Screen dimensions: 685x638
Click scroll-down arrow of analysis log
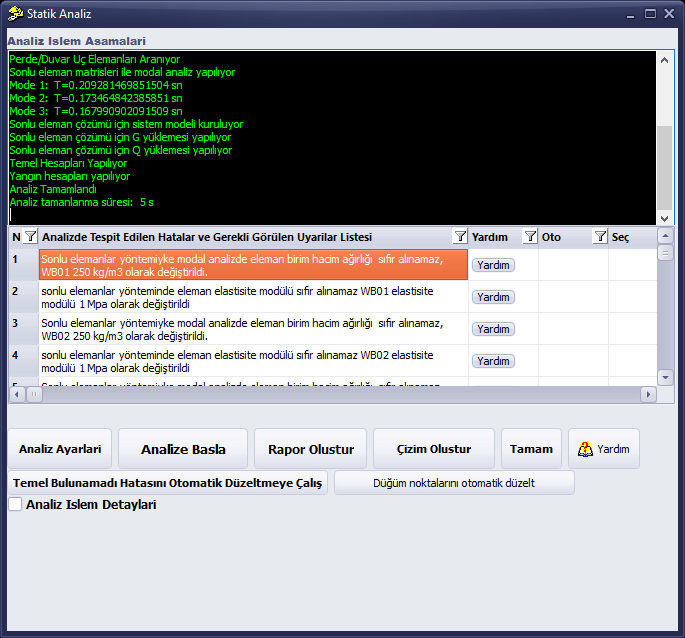pos(664,218)
